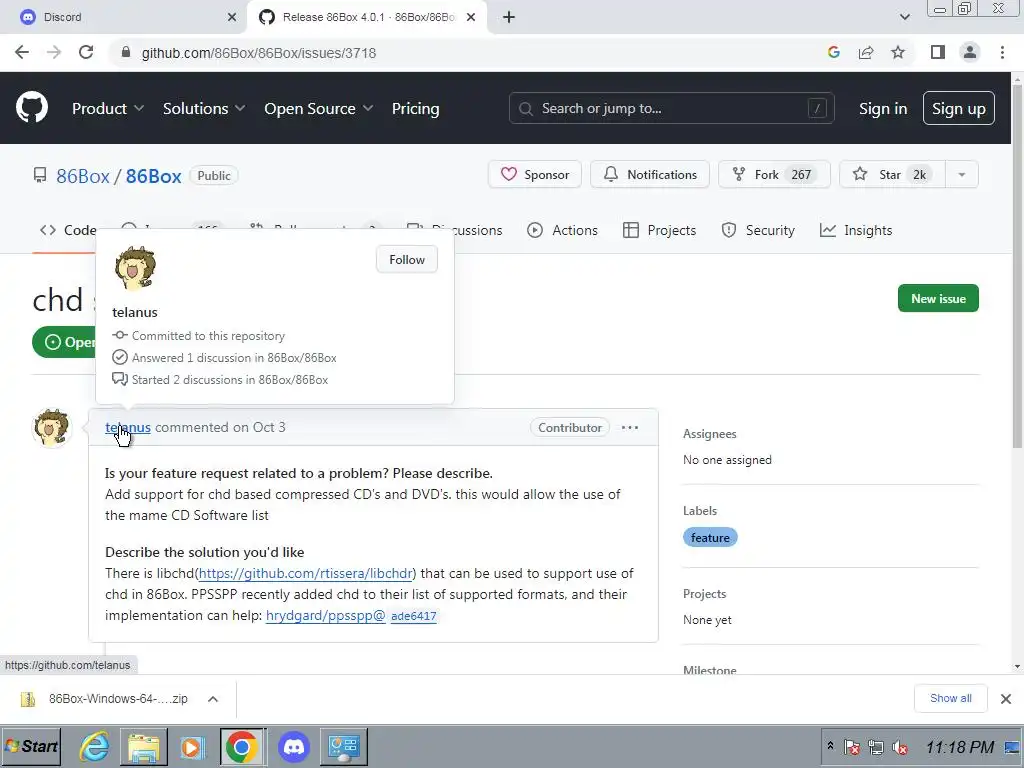The image size is (1024, 768).
Task: Click telanus avatar beside the comment
Action: coord(52,428)
